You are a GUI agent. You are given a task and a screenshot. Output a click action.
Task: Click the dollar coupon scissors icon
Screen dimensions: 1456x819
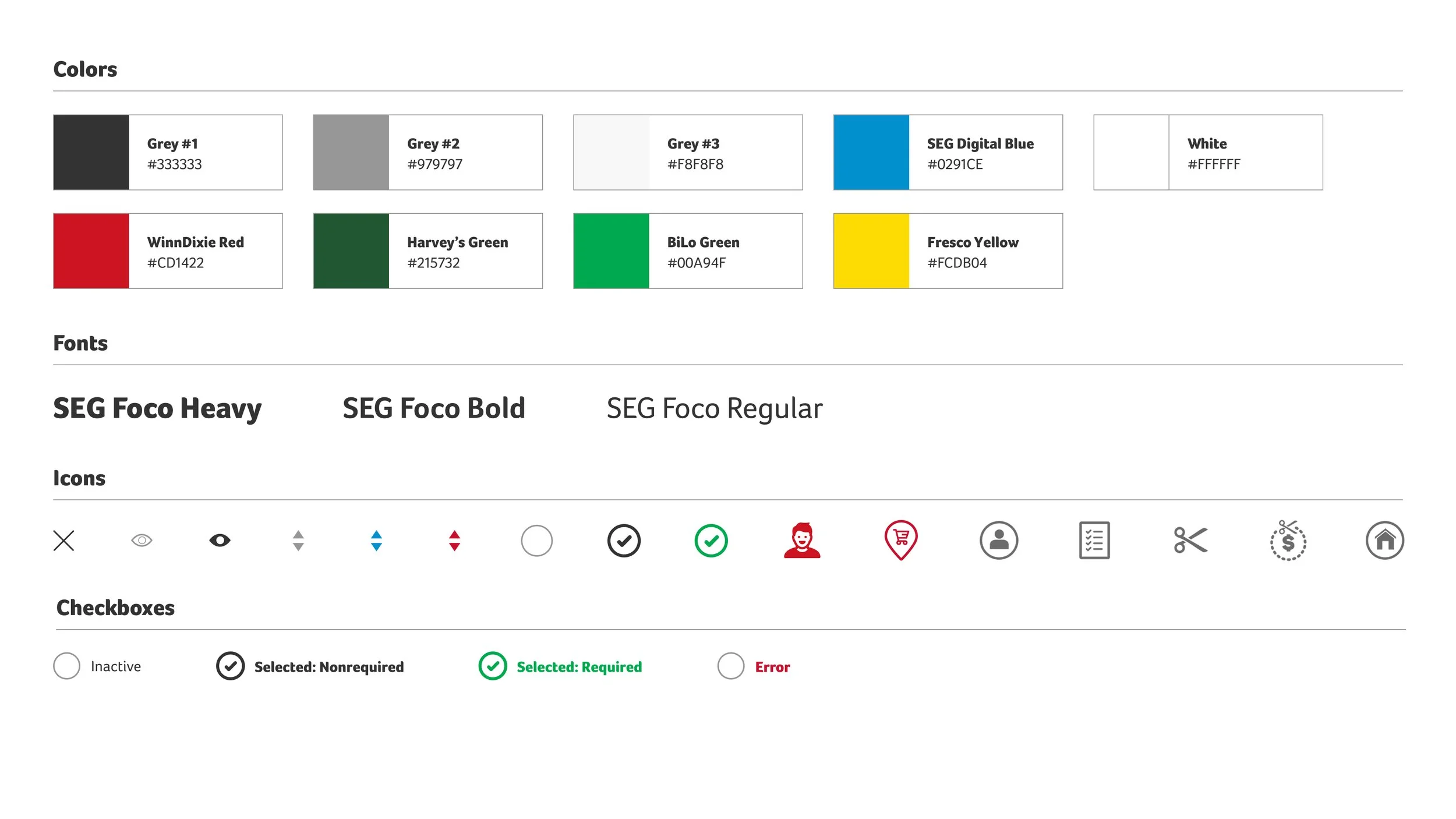(1288, 540)
